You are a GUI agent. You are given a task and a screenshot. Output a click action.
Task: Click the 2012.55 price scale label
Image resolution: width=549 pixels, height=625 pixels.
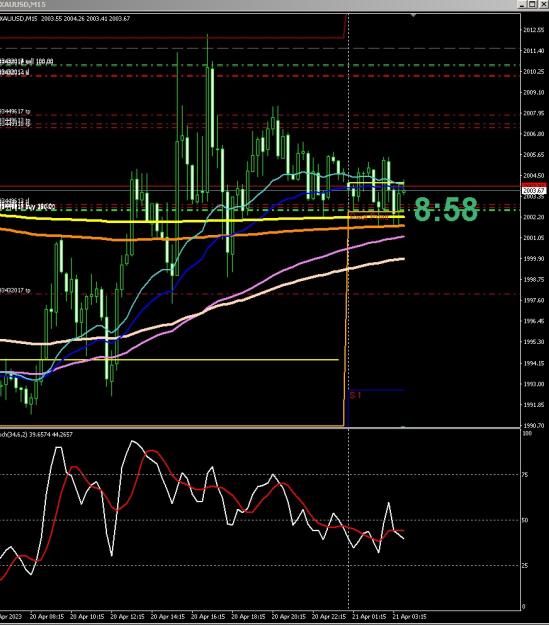click(x=534, y=30)
